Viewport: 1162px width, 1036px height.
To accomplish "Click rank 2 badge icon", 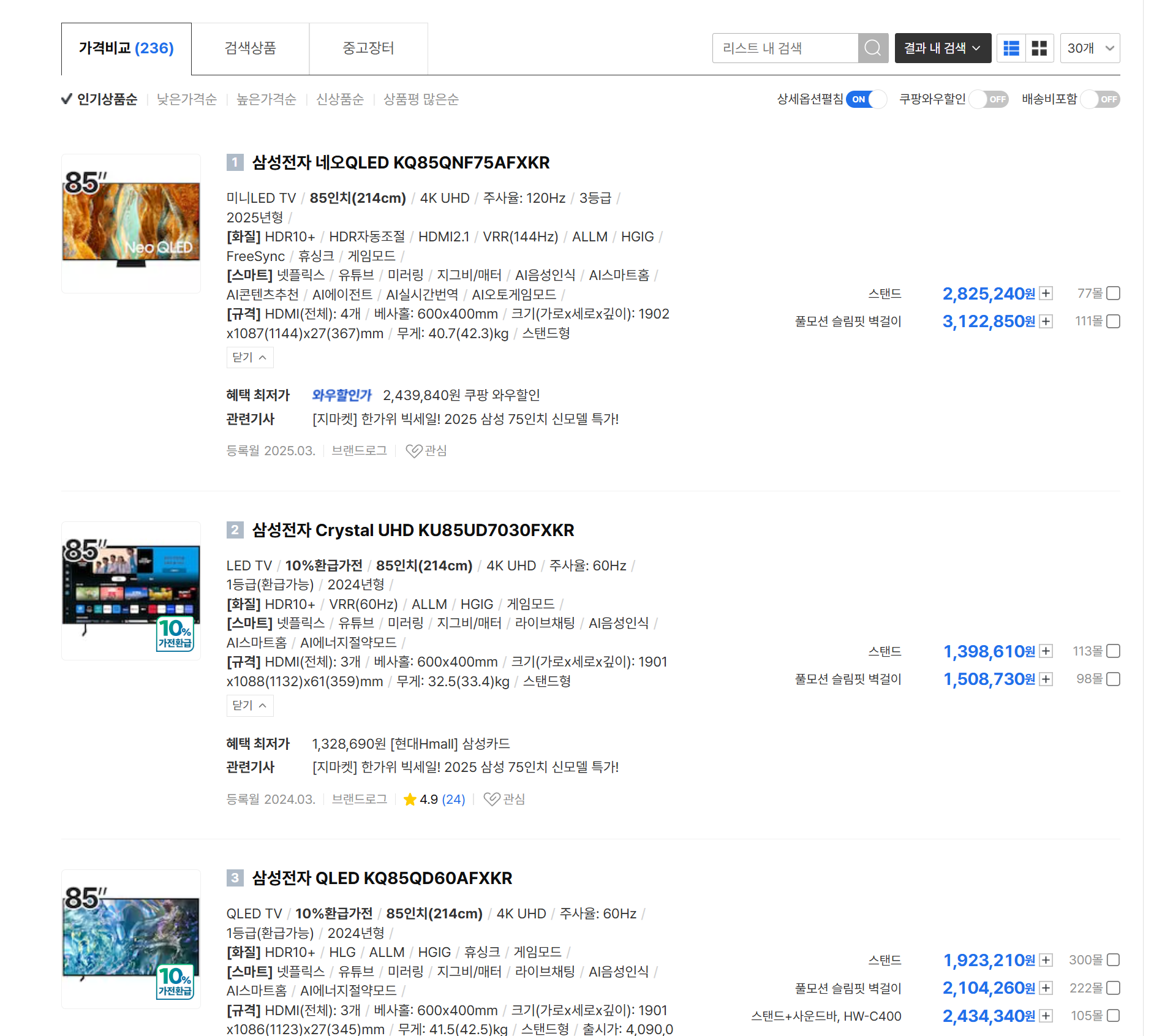I will pos(235,530).
